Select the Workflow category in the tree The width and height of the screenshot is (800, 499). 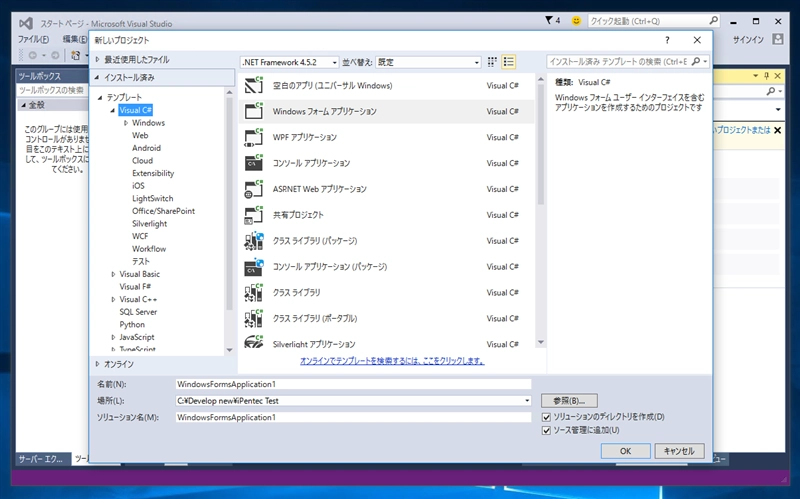(x=149, y=249)
